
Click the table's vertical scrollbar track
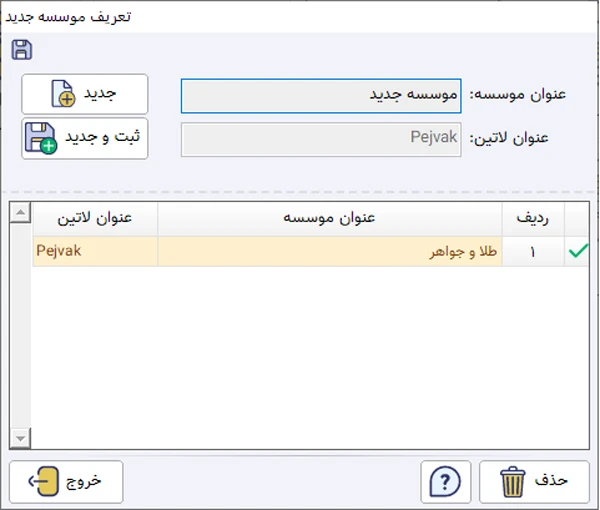point(20,330)
